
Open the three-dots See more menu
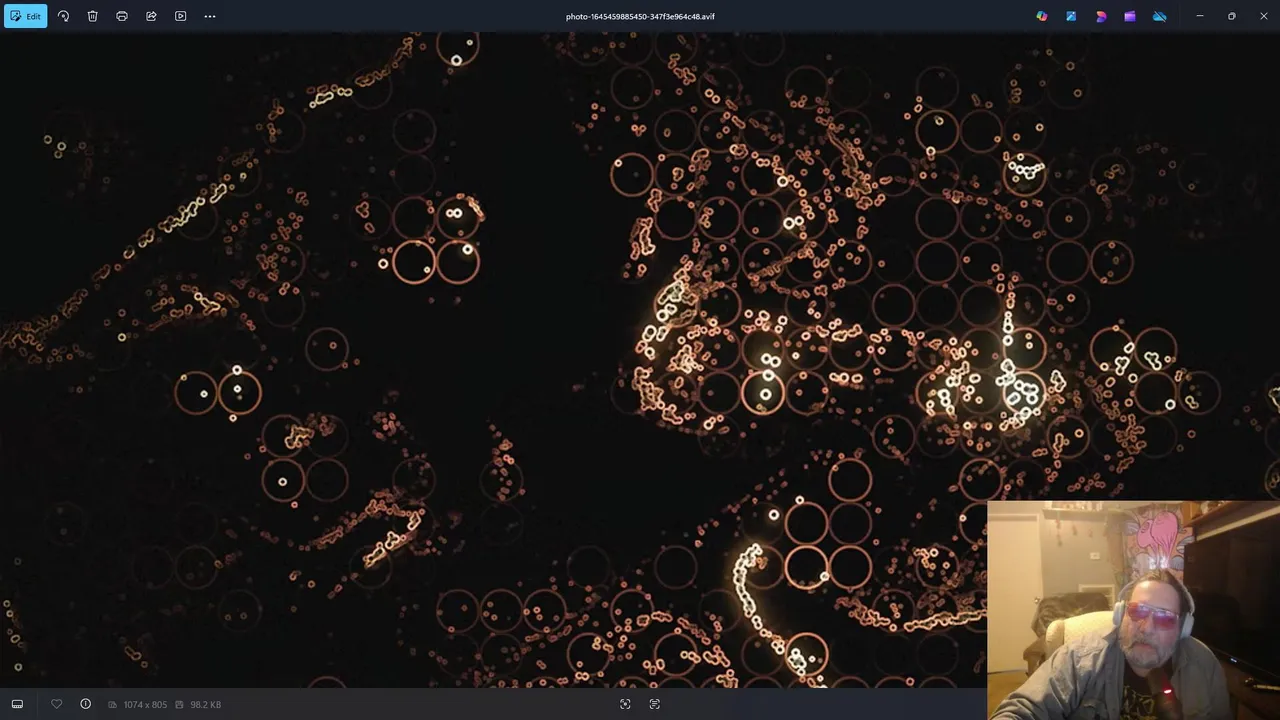[x=210, y=16]
